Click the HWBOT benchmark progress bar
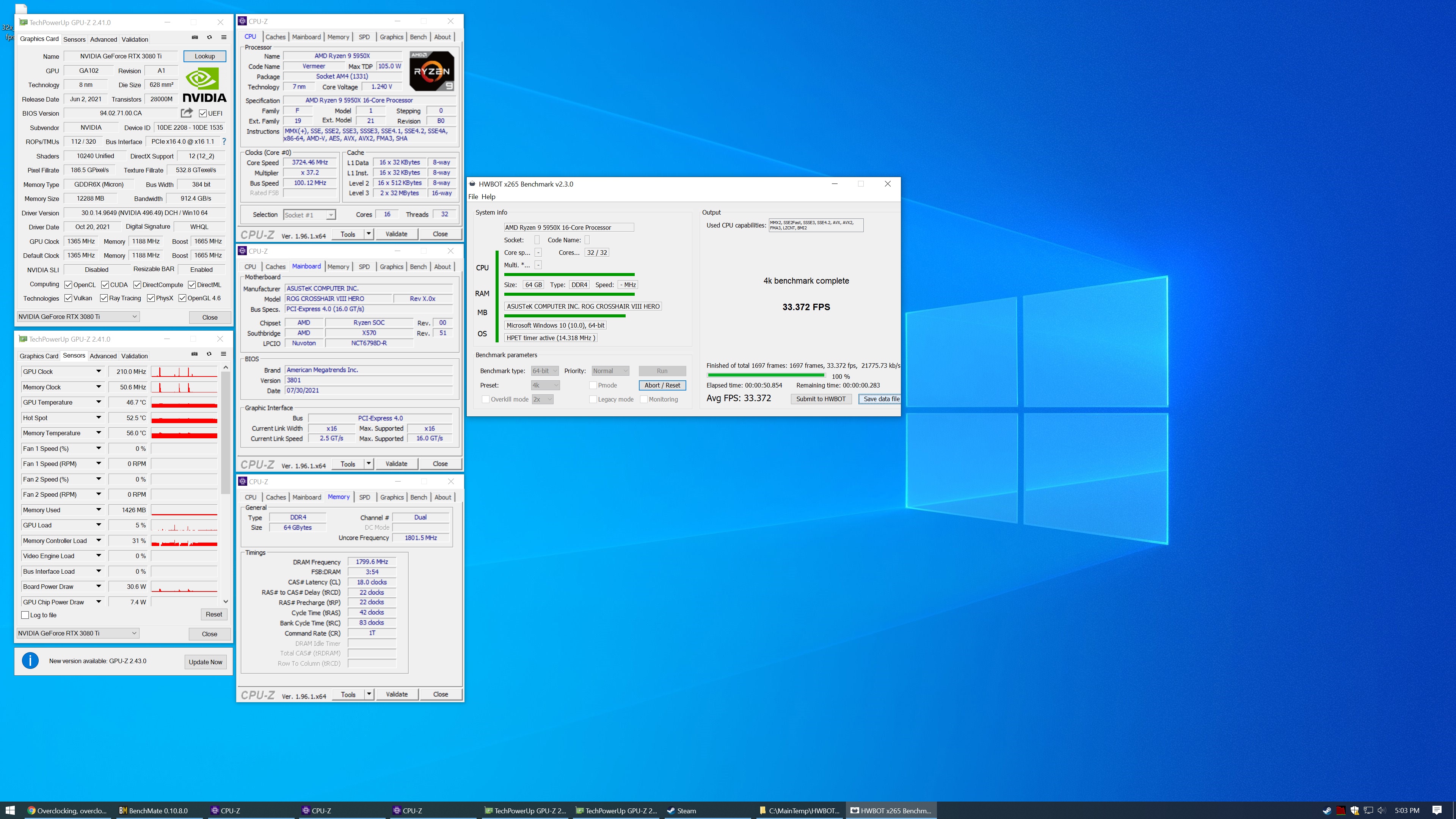1456x819 pixels. tap(766, 375)
